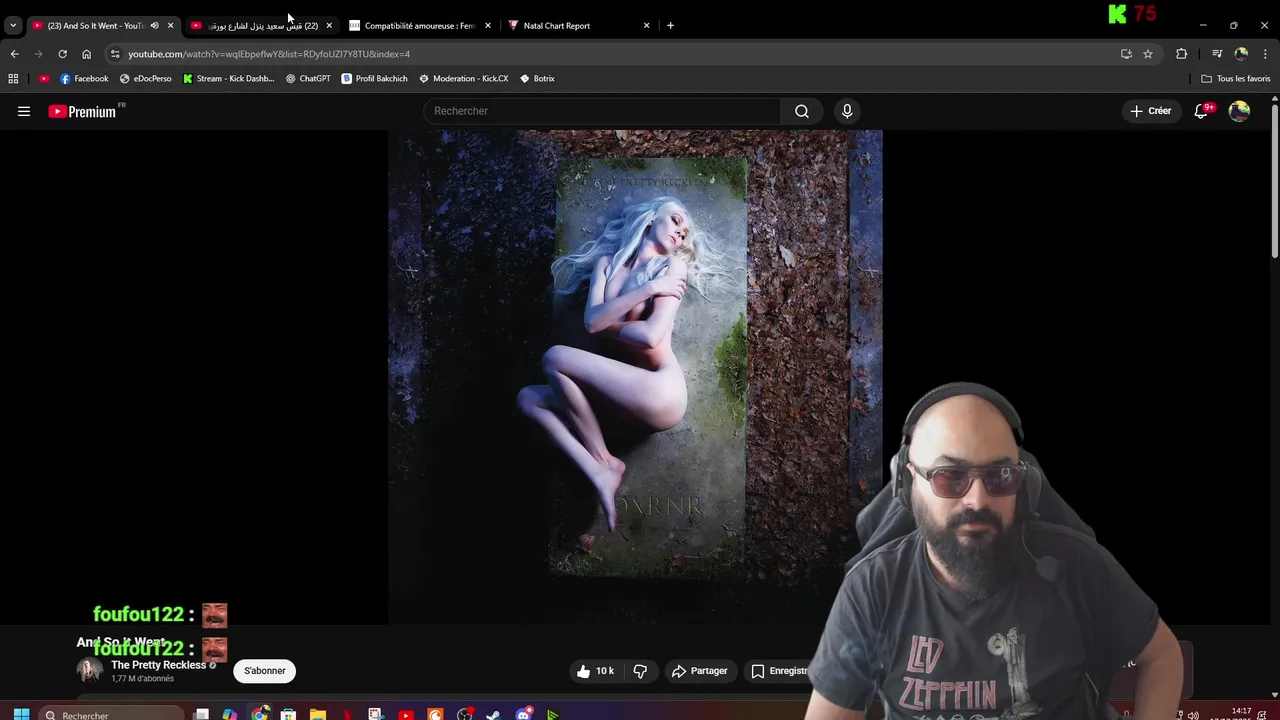Screen dimensions: 1280x720
Task: Like the video with thumbs up
Action: coord(596,671)
